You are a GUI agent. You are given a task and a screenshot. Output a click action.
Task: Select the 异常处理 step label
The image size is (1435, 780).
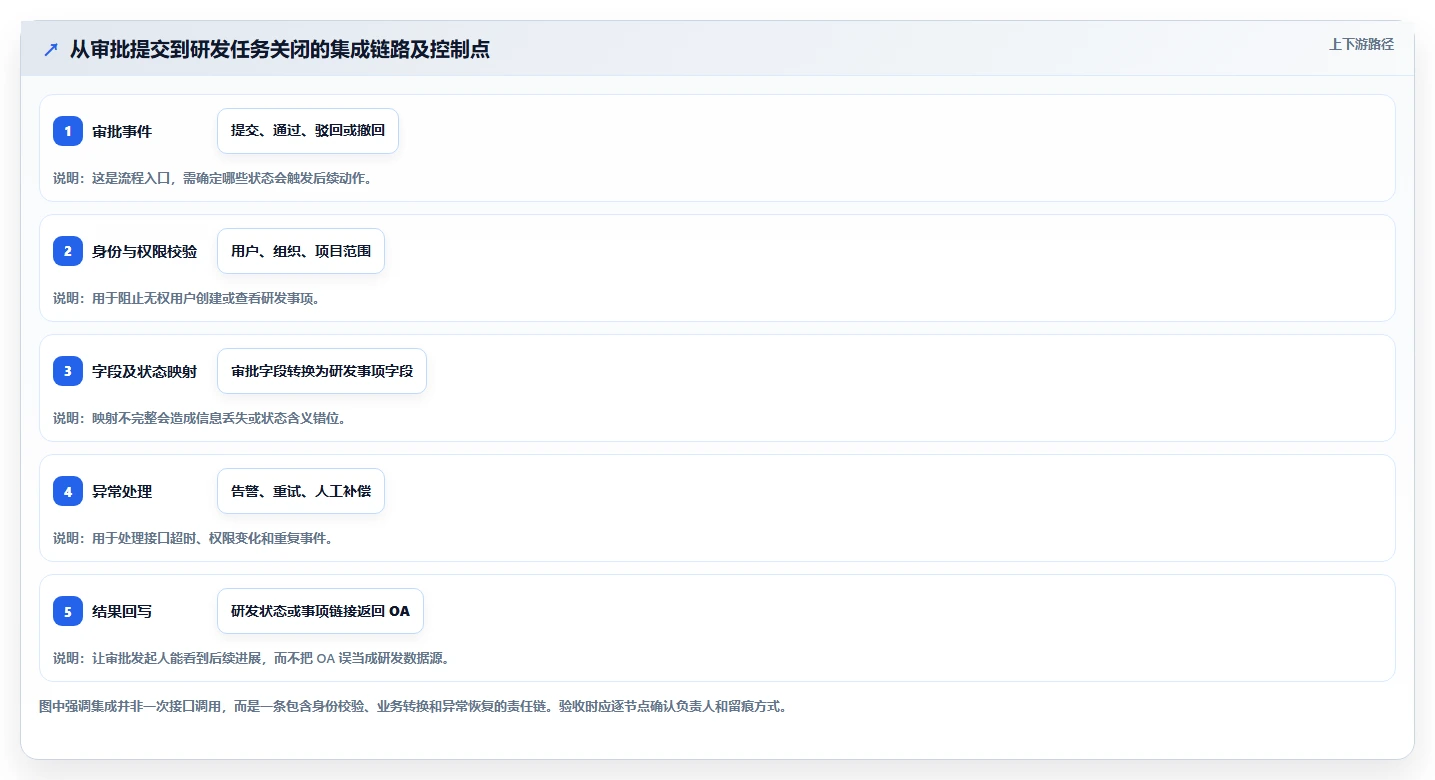pos(122,491)
